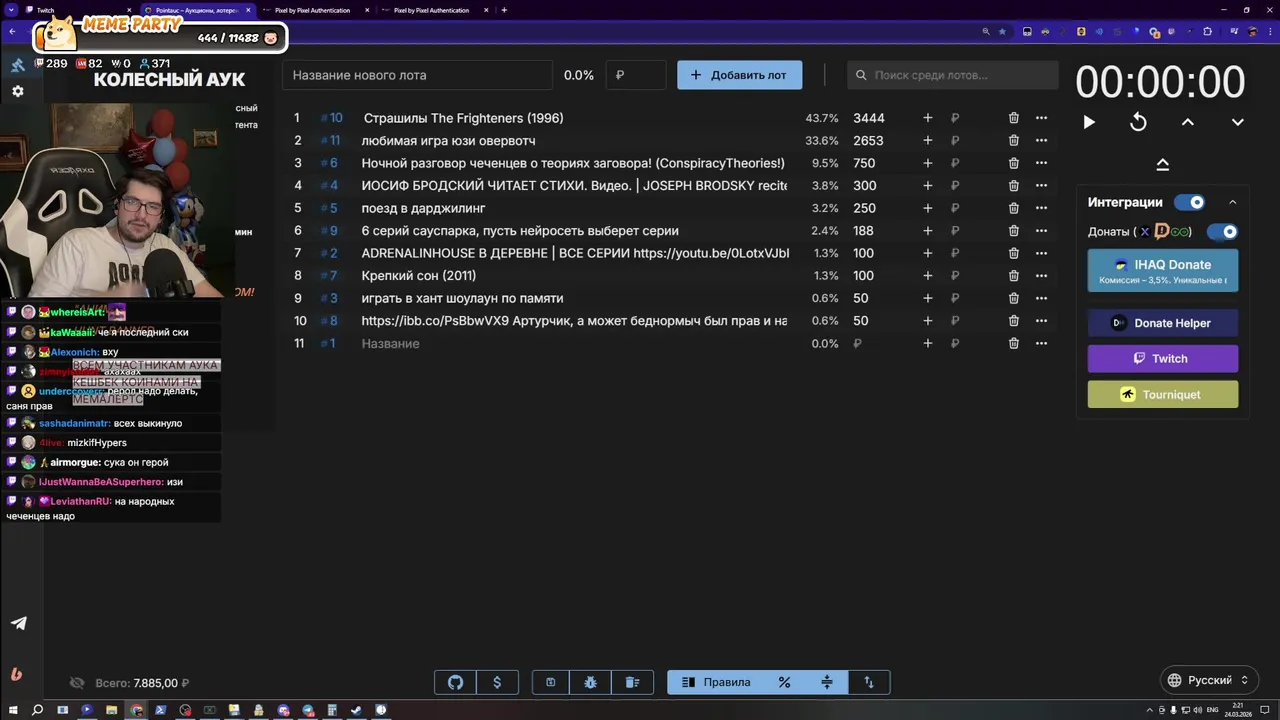Select the lot name играть в хант шоулаун
Viewport: 1280px width, 720px height.
tap(462, 298)
